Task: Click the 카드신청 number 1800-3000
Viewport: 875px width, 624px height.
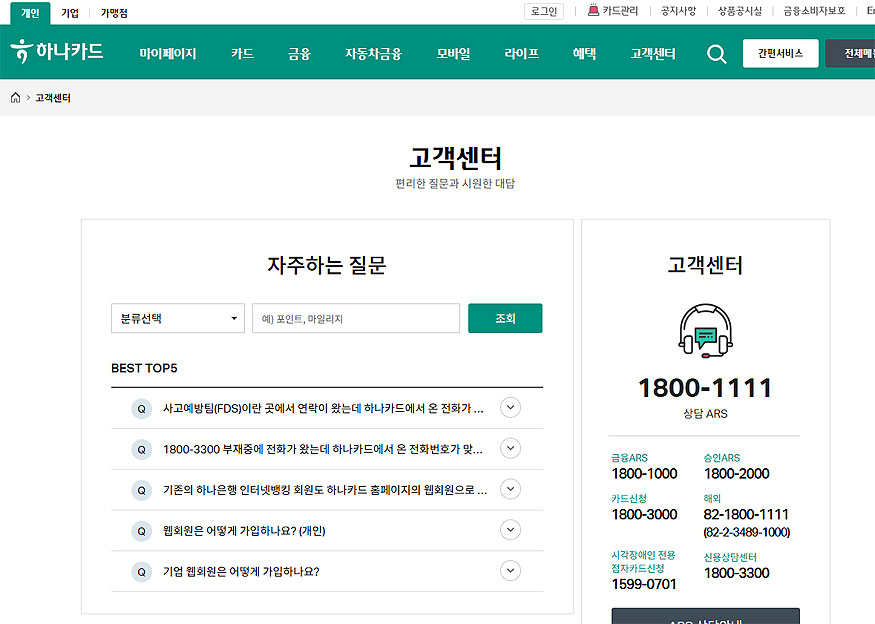Action: (645, 515)
